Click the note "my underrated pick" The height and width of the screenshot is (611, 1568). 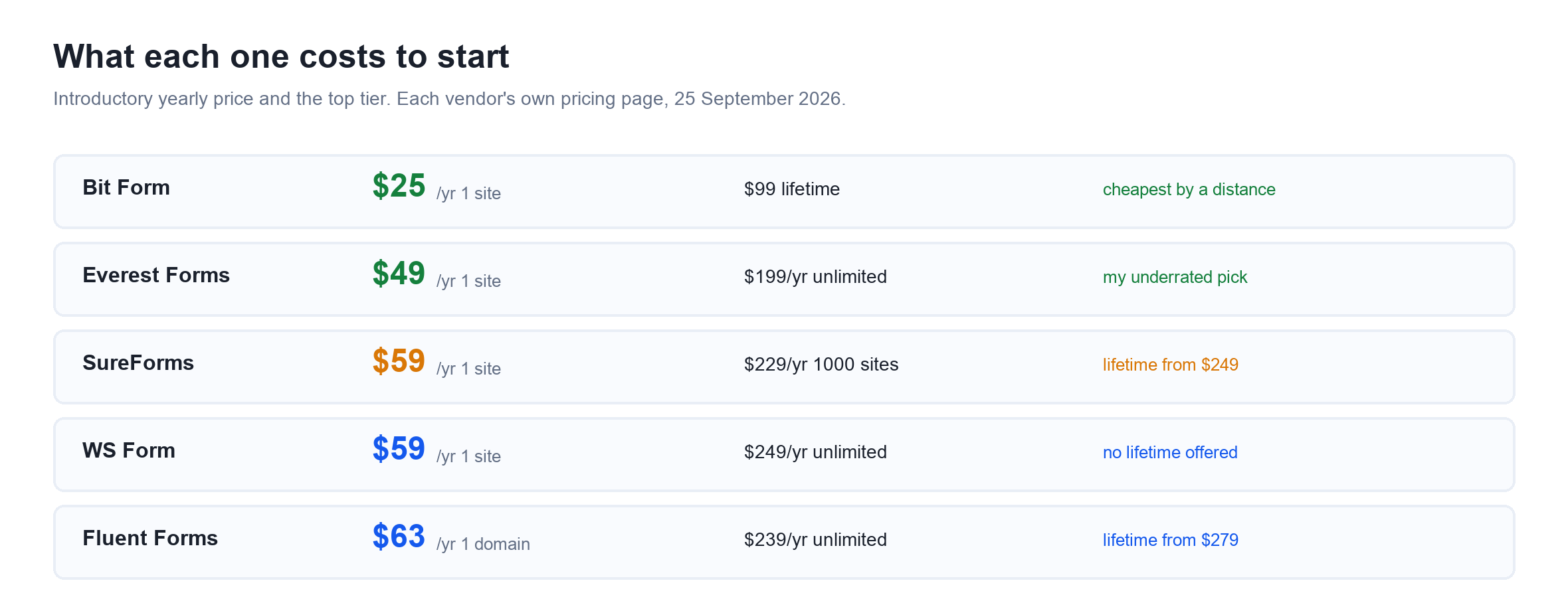pos(1175,277)
